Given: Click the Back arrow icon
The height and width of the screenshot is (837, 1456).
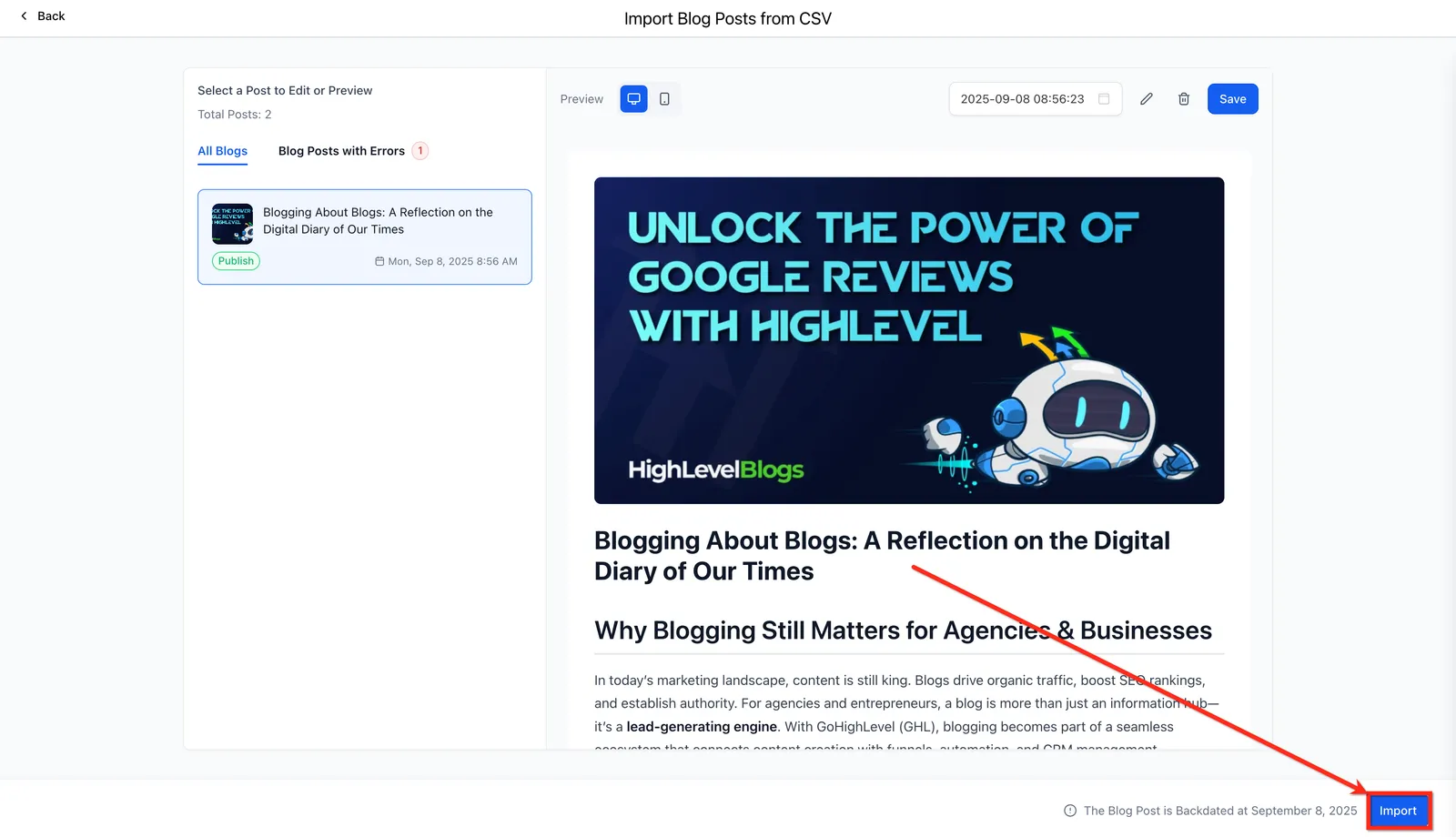Looking at the screenshot, I should (24, 15).
